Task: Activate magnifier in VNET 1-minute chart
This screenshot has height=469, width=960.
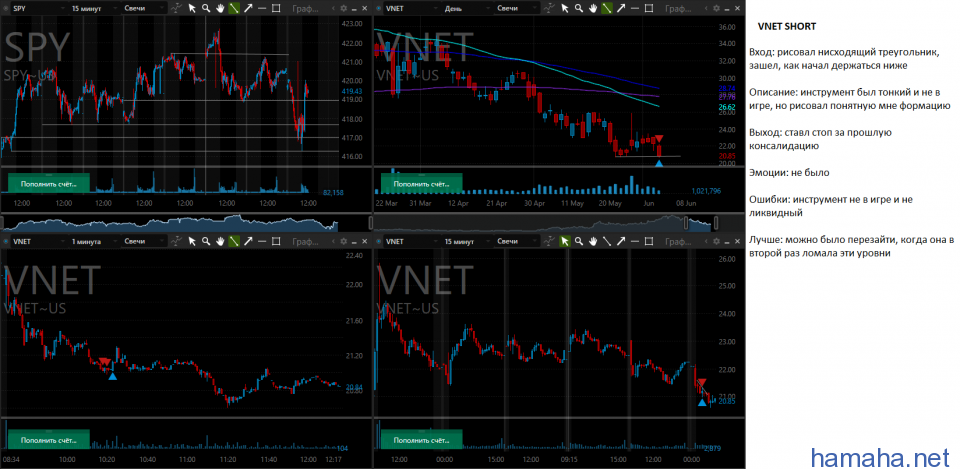Action: click(x=206, y=241)
